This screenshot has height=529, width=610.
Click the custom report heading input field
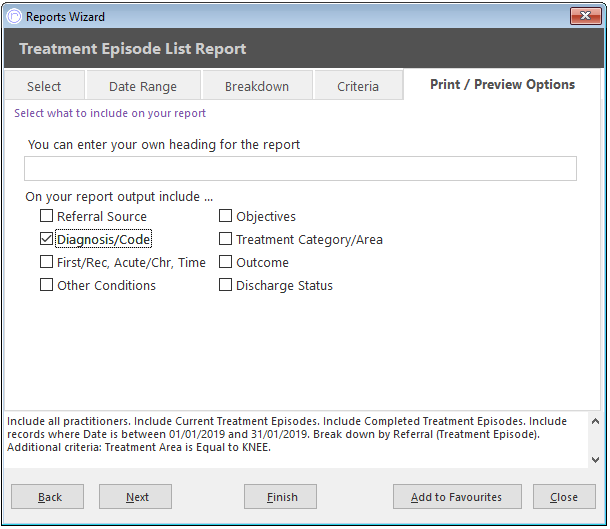[300, 168]
